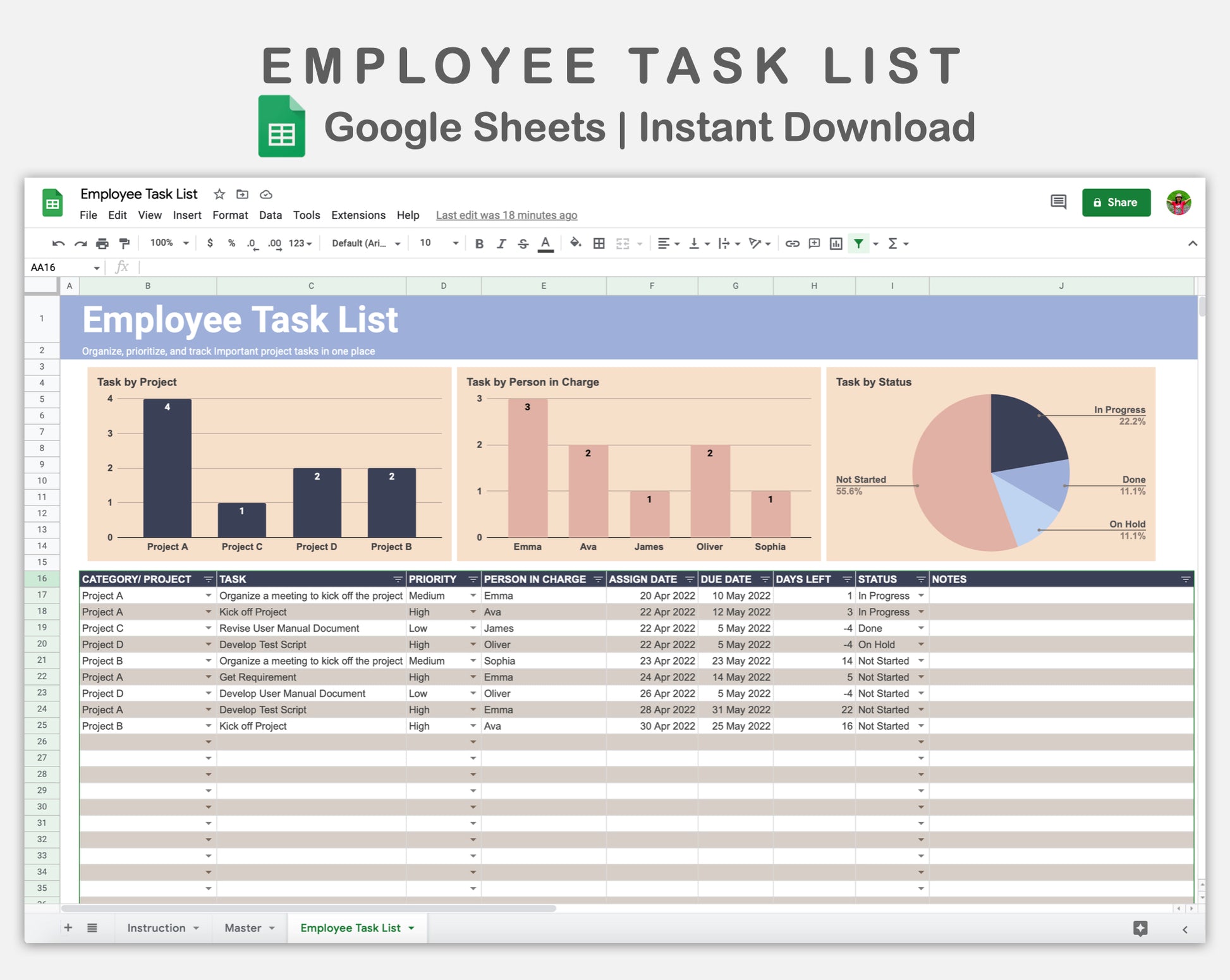Star the Employee Task List document

tap(219, 195)
